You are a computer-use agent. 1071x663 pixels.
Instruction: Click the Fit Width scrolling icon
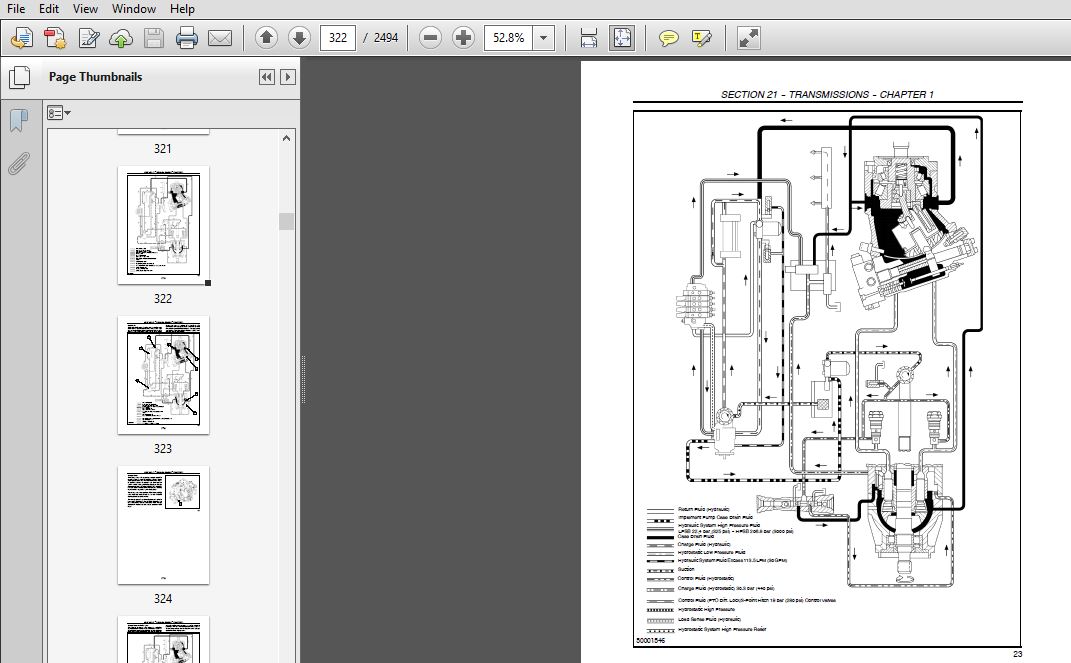[589, 38]
